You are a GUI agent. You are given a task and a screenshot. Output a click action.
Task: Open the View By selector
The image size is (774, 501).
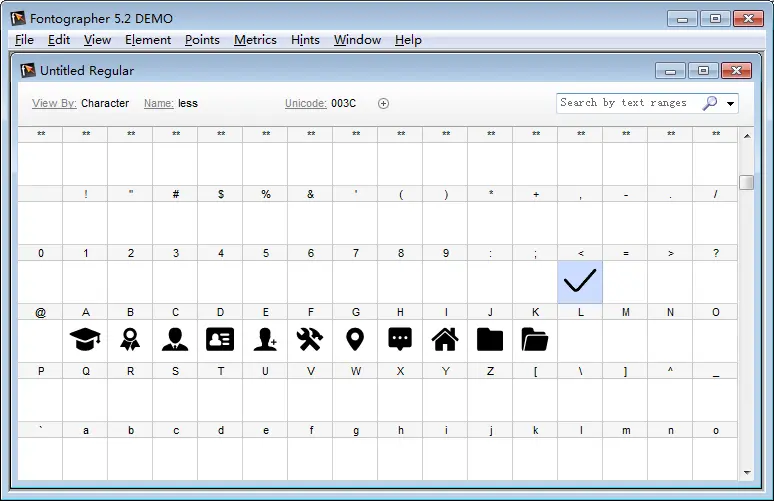pos(54,103)
